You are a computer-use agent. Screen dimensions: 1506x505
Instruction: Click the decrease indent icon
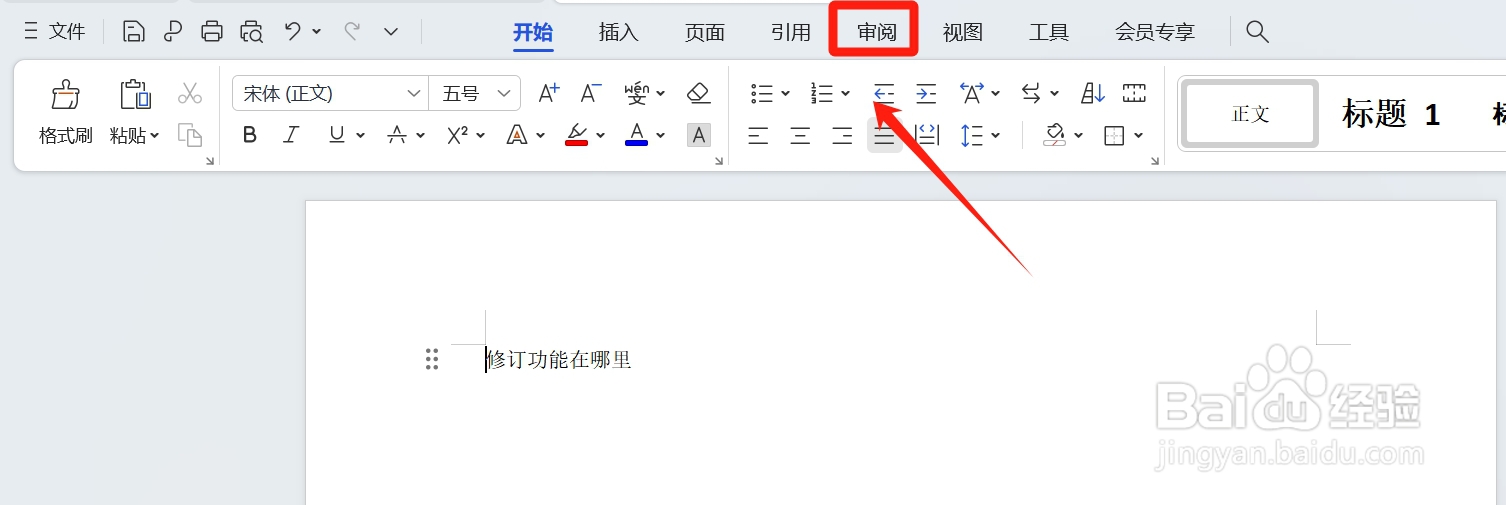coord(884,94)
